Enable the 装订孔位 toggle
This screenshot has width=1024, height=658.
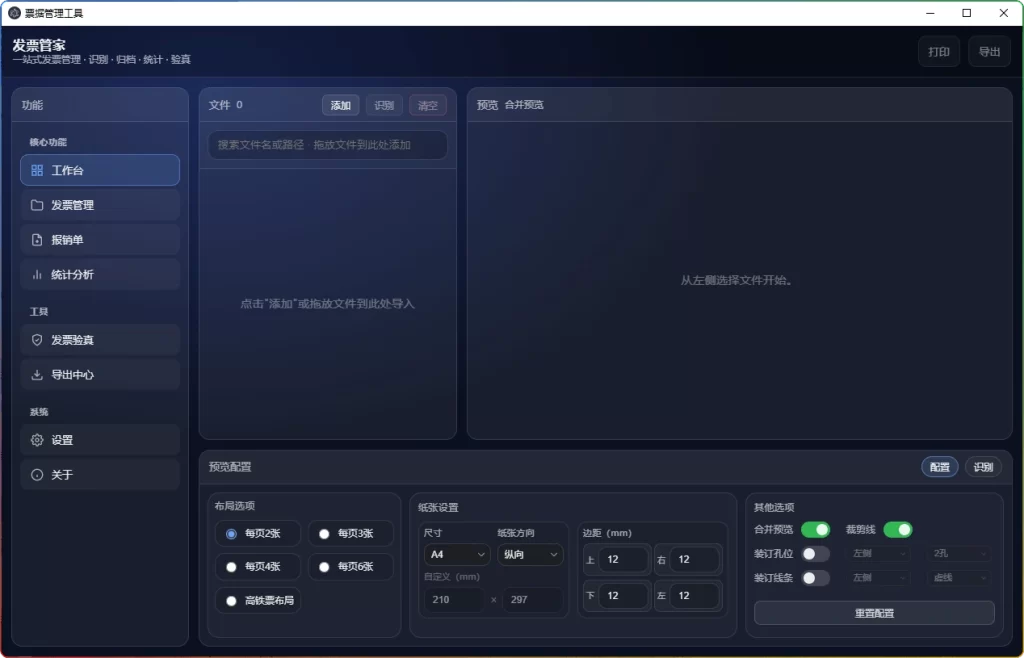pyautogui.click(x=816, y=553)
